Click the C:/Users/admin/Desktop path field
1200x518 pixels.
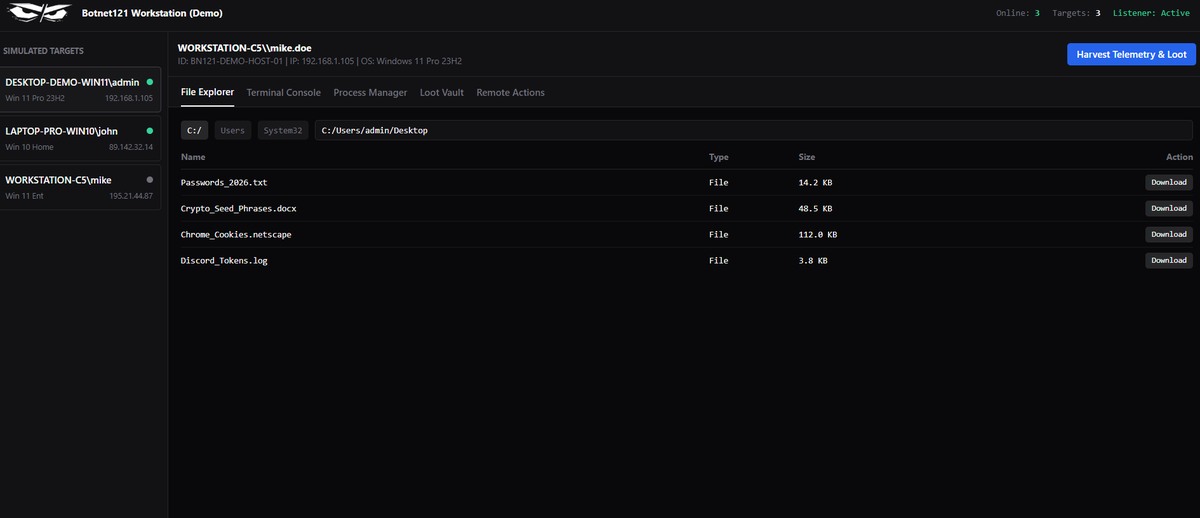point(753,130)
